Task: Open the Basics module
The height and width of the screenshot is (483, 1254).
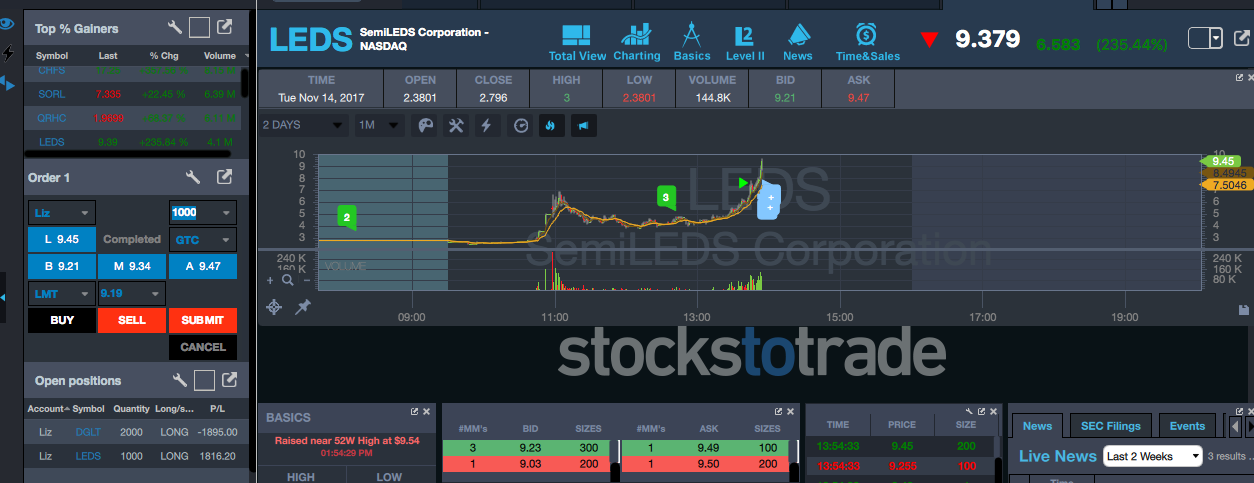Action: pyautogui.click(x=692, y=42)
